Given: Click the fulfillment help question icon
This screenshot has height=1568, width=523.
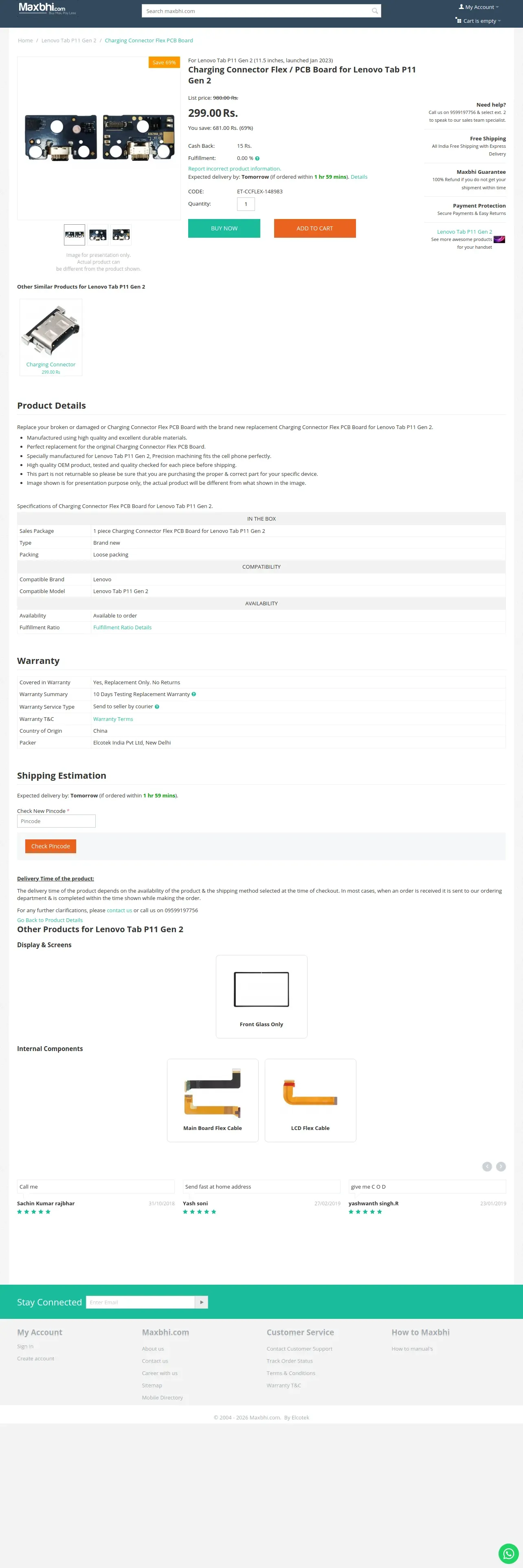Looking at the screenshot, I should (x=257, y=158).
